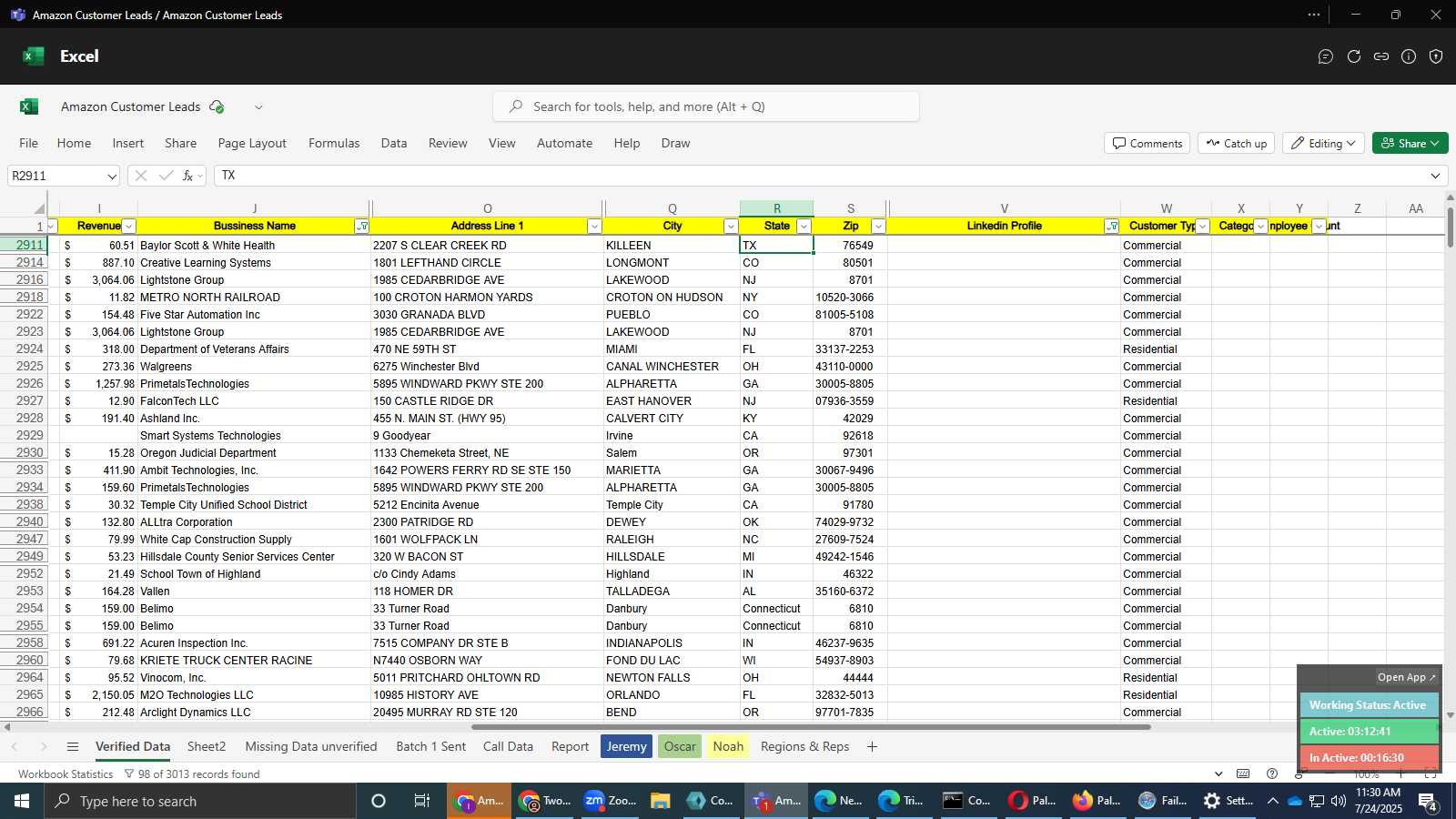Open the all sheets list icon
Screen dimensions: 1456x819
tap(73, 747)
